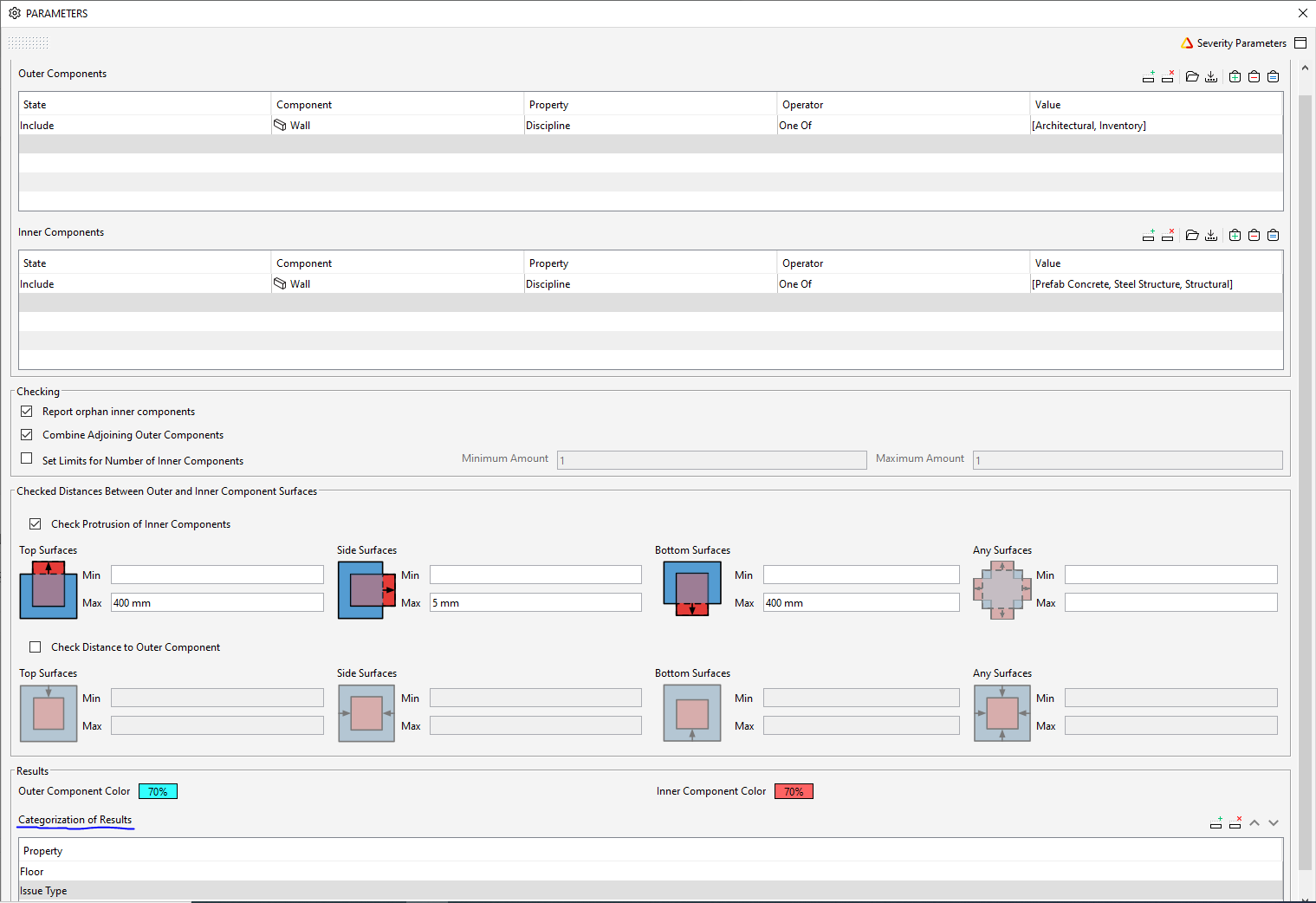Screen dimensions: 1316x903
Task: Set selection basket icon in Inner Components
Action: (1273, 236)
